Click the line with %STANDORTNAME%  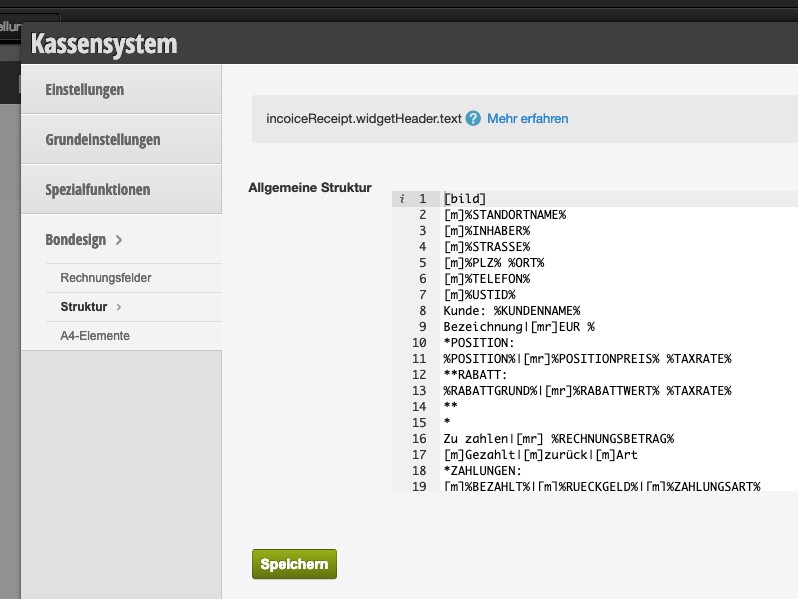(x=505, y=215)
